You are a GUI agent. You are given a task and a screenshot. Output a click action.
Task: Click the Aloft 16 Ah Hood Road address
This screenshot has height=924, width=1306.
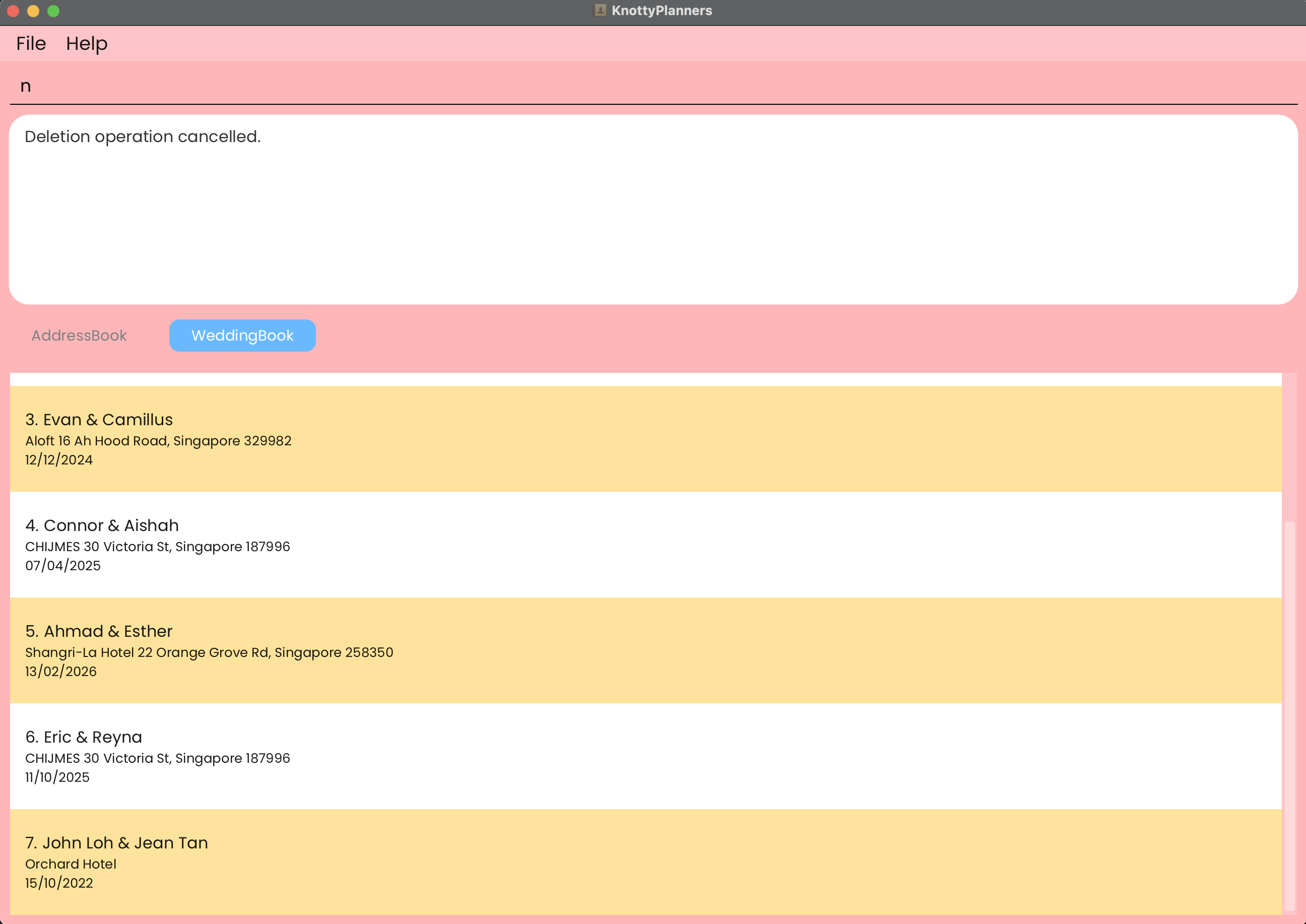click(x=158, y=441)
